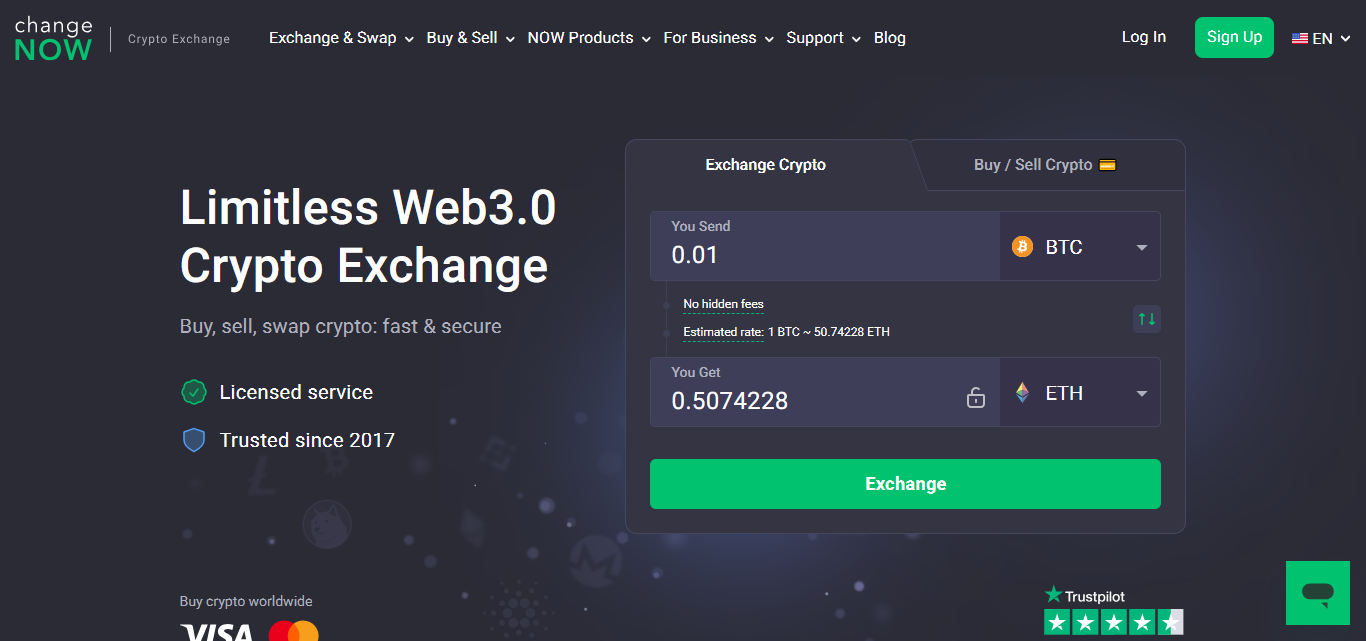Image resolution: width=1366 pixels, height=641 pixels.
Task: Click the Trustpilot star rating row
Action: [1114, 622]
